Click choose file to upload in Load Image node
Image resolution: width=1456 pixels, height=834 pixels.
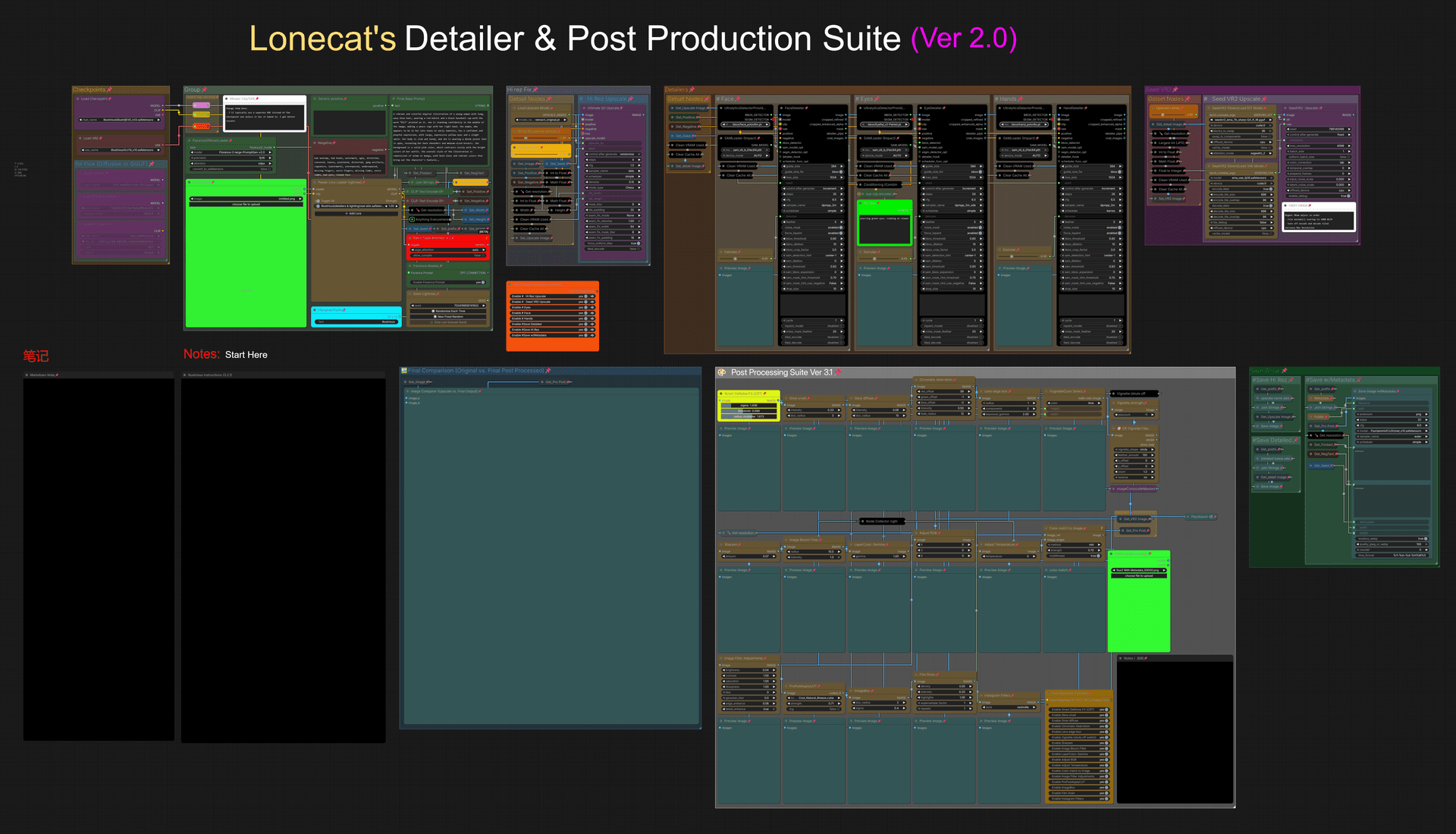click(246, 205)
